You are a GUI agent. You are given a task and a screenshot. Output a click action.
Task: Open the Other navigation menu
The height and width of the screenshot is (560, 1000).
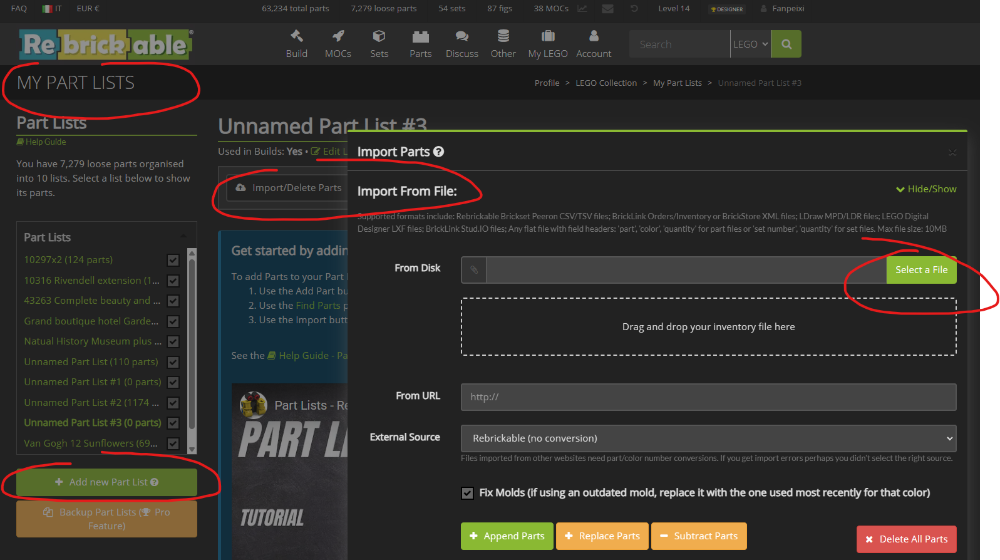point(504,43)
